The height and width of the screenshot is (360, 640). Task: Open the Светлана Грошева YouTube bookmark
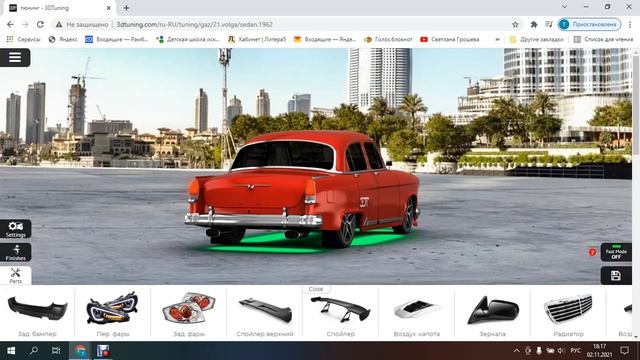[450, 40]
